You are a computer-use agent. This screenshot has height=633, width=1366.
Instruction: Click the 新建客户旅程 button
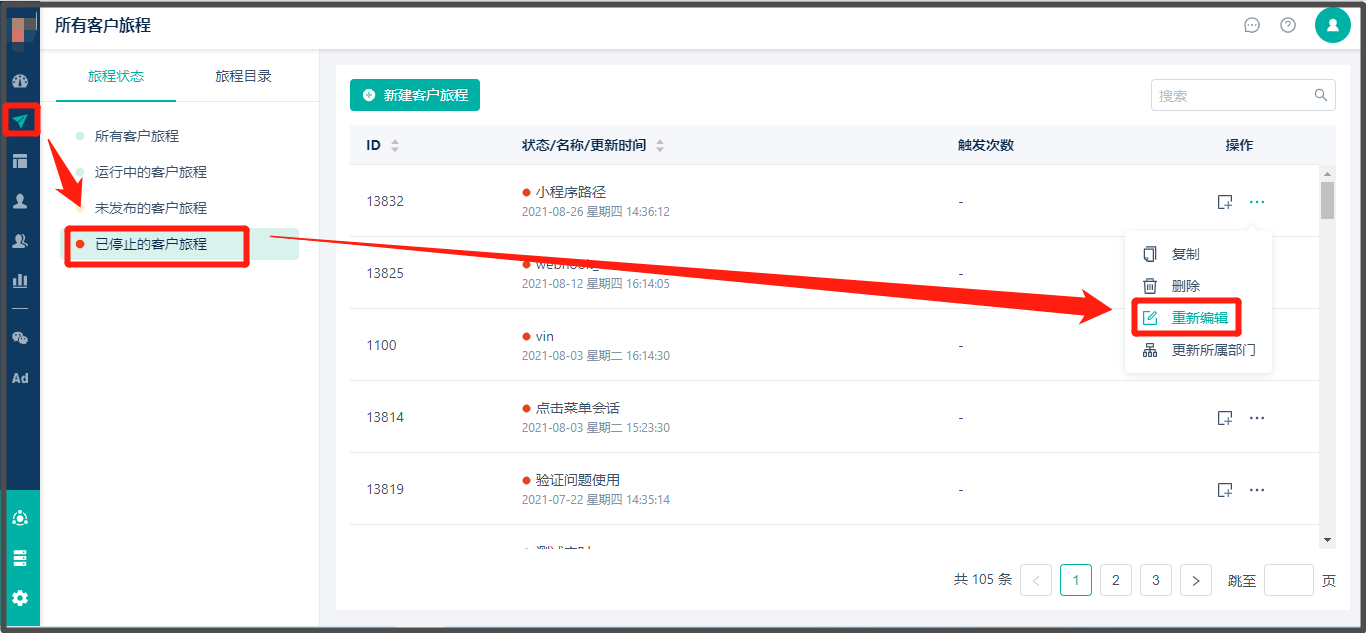pyautogui.click(x=415, y=95)
